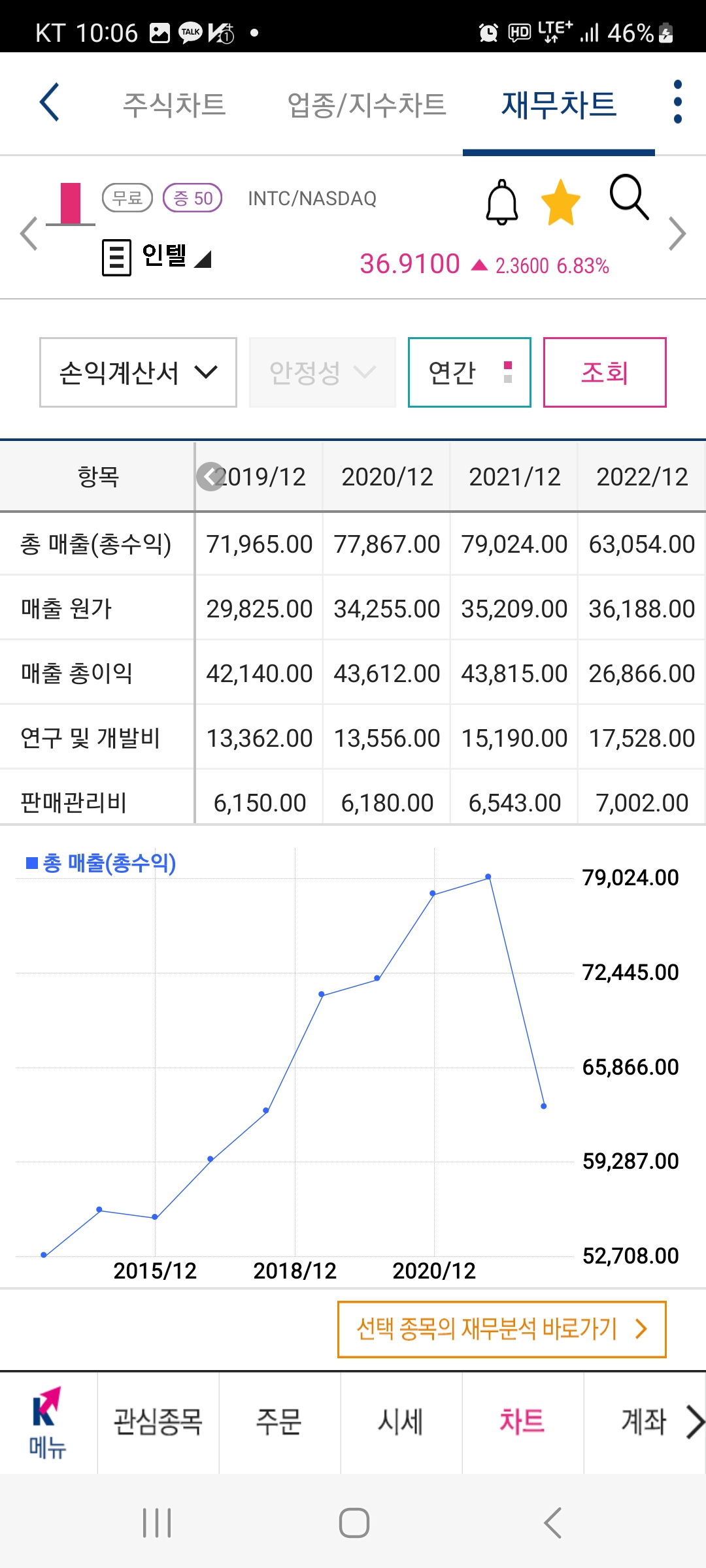Tap Android home button

354,1523
